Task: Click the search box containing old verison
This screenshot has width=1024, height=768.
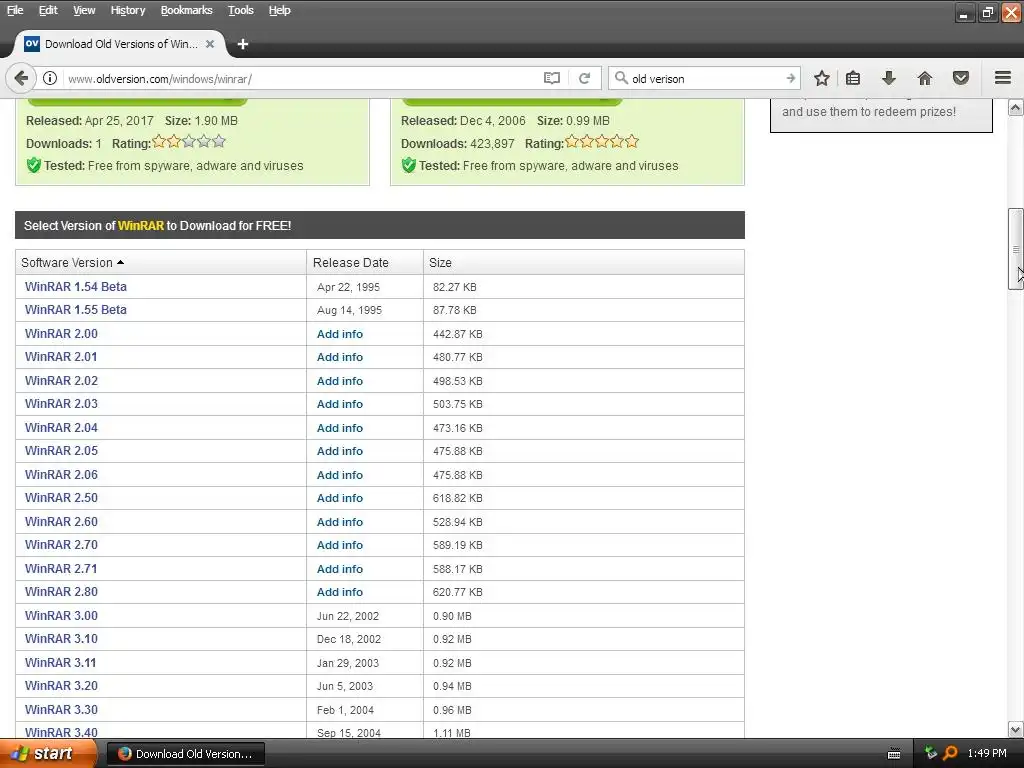Action: pyautogui.click(x=705, y=78)
